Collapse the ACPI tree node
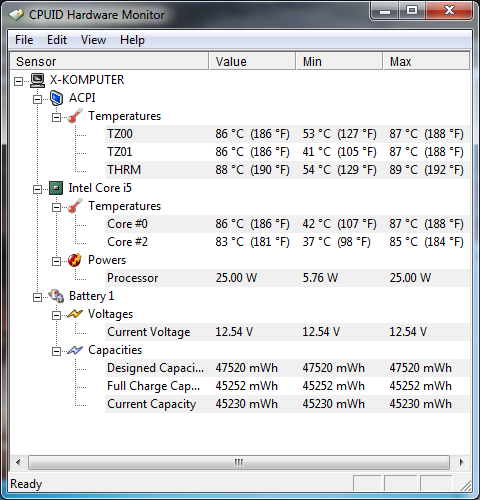480x500 pixels. (x=38, y=99)
